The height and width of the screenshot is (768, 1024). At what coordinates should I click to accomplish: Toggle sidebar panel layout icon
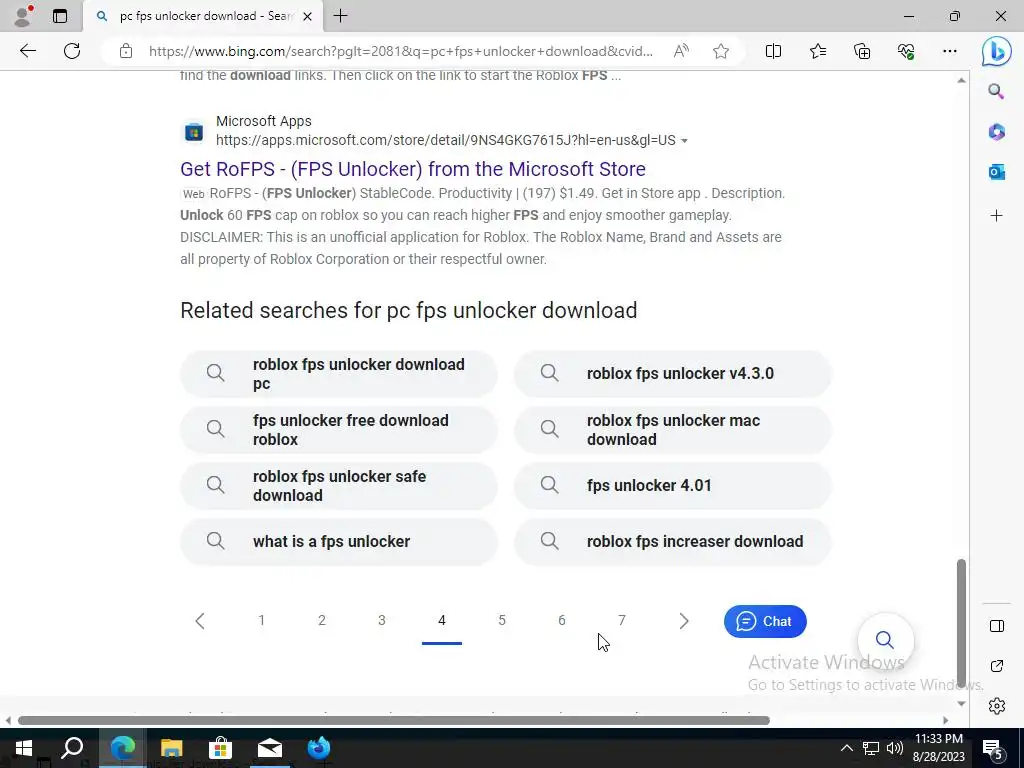997,626
